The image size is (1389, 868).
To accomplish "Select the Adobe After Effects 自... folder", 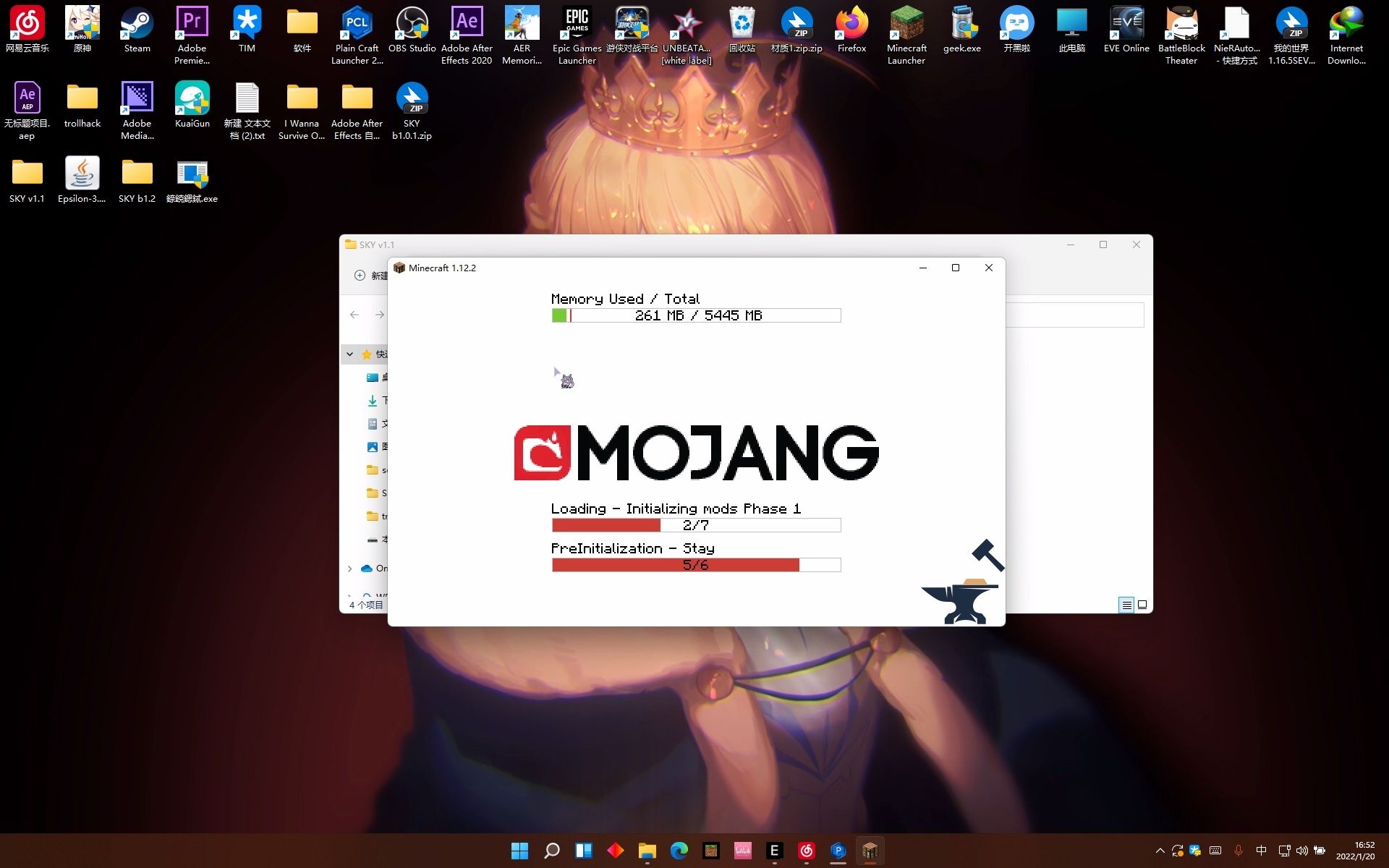I will 357,110.
